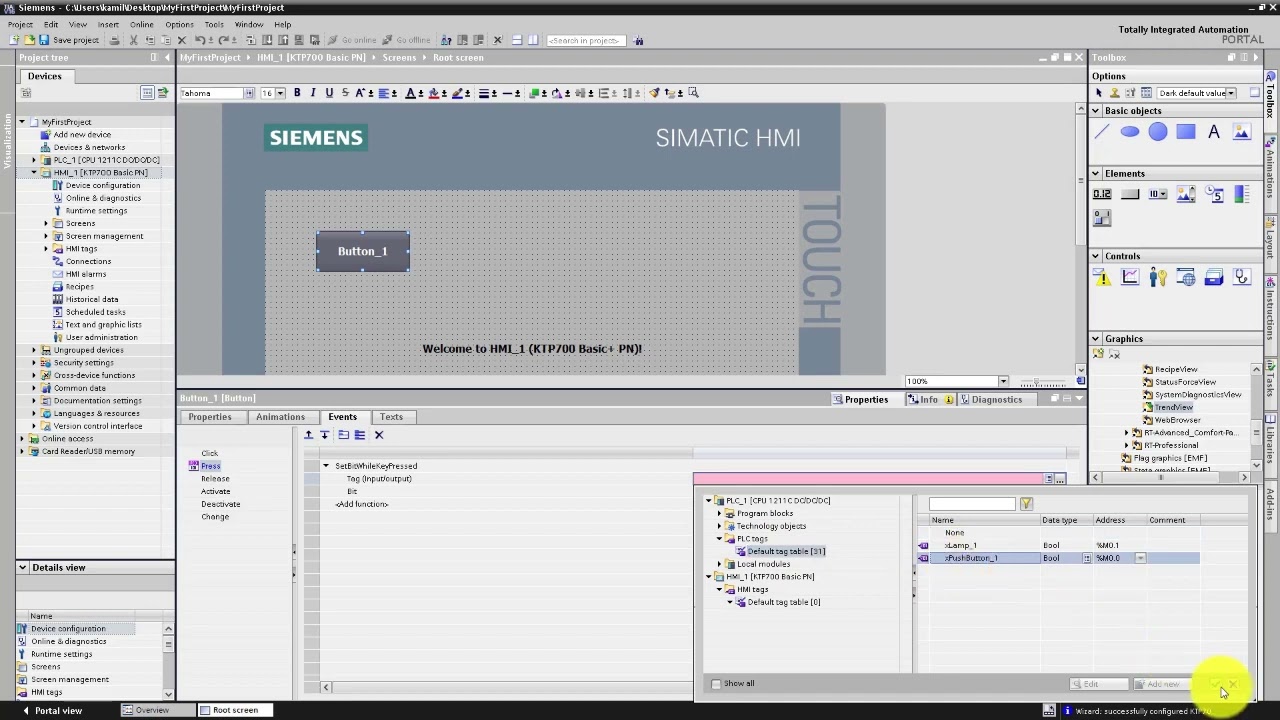Click Button_1 on the HMI screen

coord(362,251)
